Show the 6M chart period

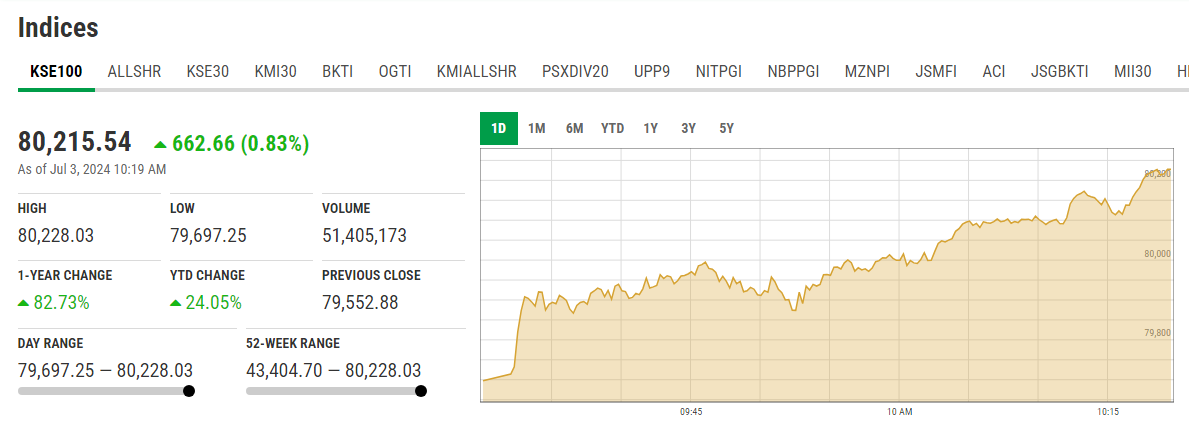574,129
